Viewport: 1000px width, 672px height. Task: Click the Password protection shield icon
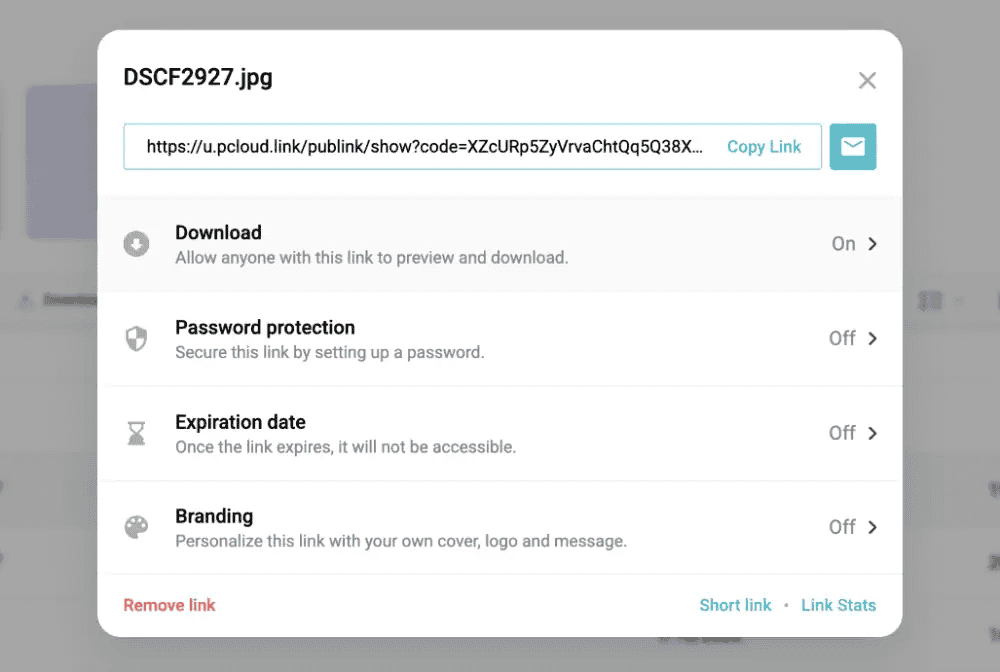pyautogui.click(x=136, y=339)
